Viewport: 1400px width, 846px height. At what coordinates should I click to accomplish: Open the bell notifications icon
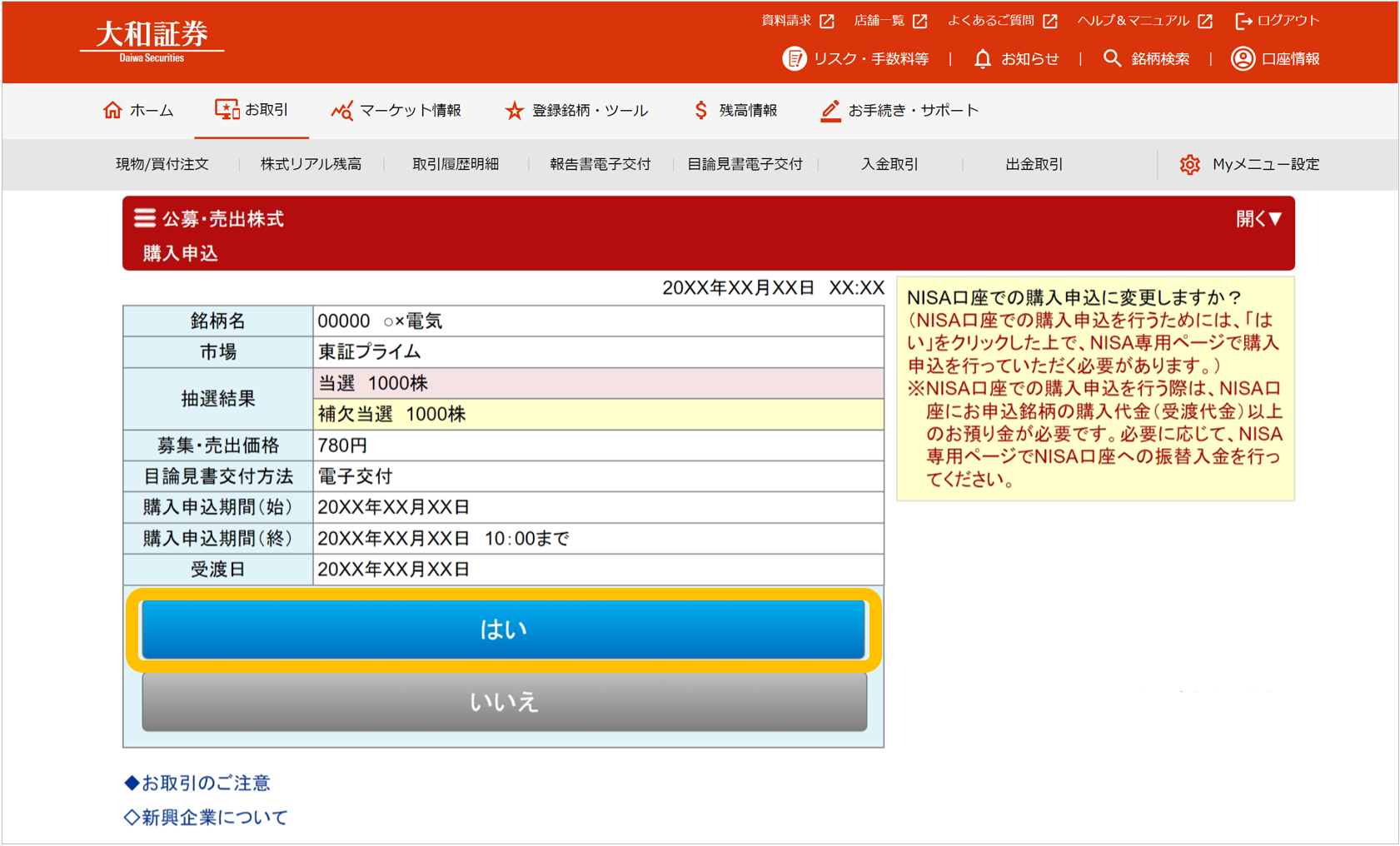click(x=983, y=59)
